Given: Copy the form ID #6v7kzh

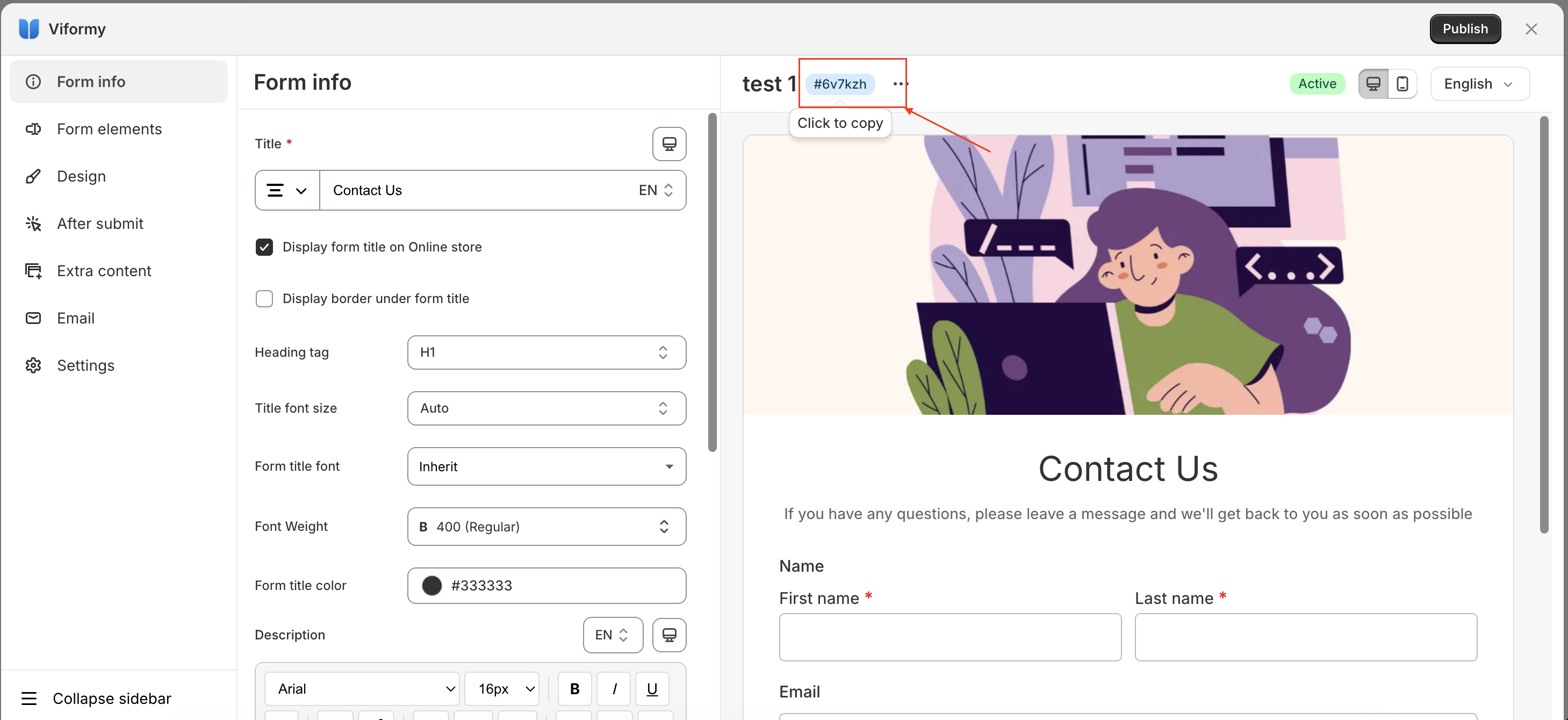Looking at the screenshot, I should pyautogui.click(x=839, y=84).
